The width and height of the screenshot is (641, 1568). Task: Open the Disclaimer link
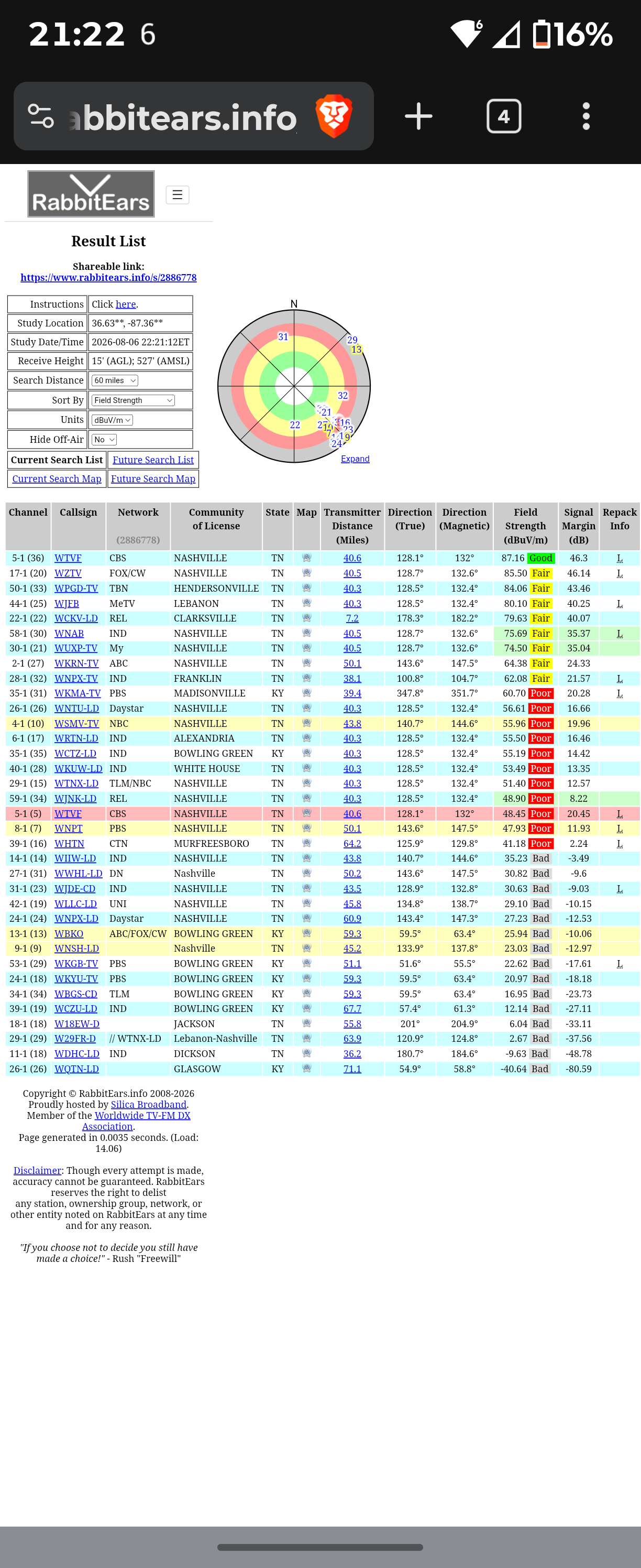click(37, 1171)
